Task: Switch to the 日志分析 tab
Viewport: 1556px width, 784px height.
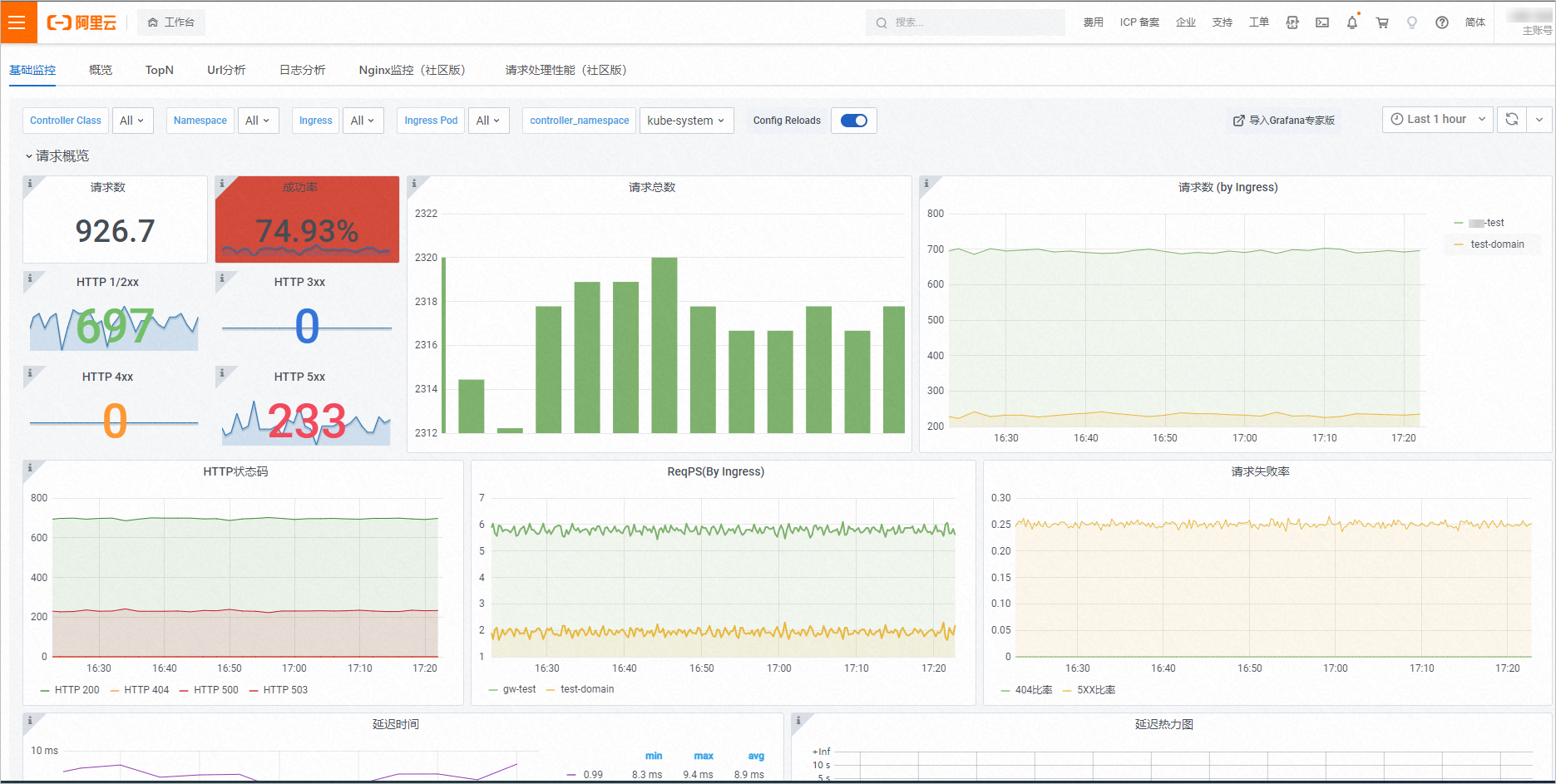Action: [303, 70]
